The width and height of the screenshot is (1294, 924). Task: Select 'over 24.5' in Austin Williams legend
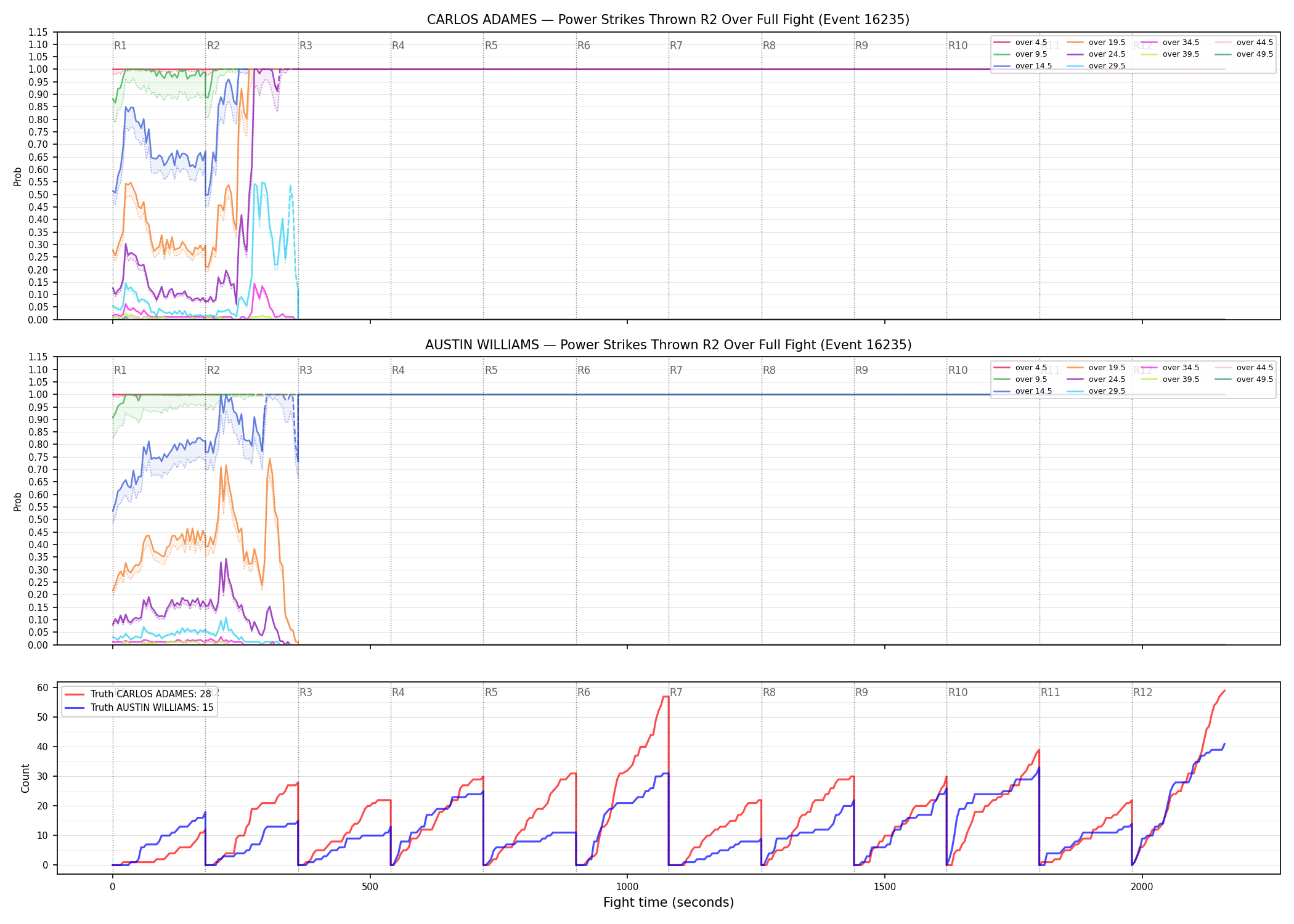(1096, 379)
